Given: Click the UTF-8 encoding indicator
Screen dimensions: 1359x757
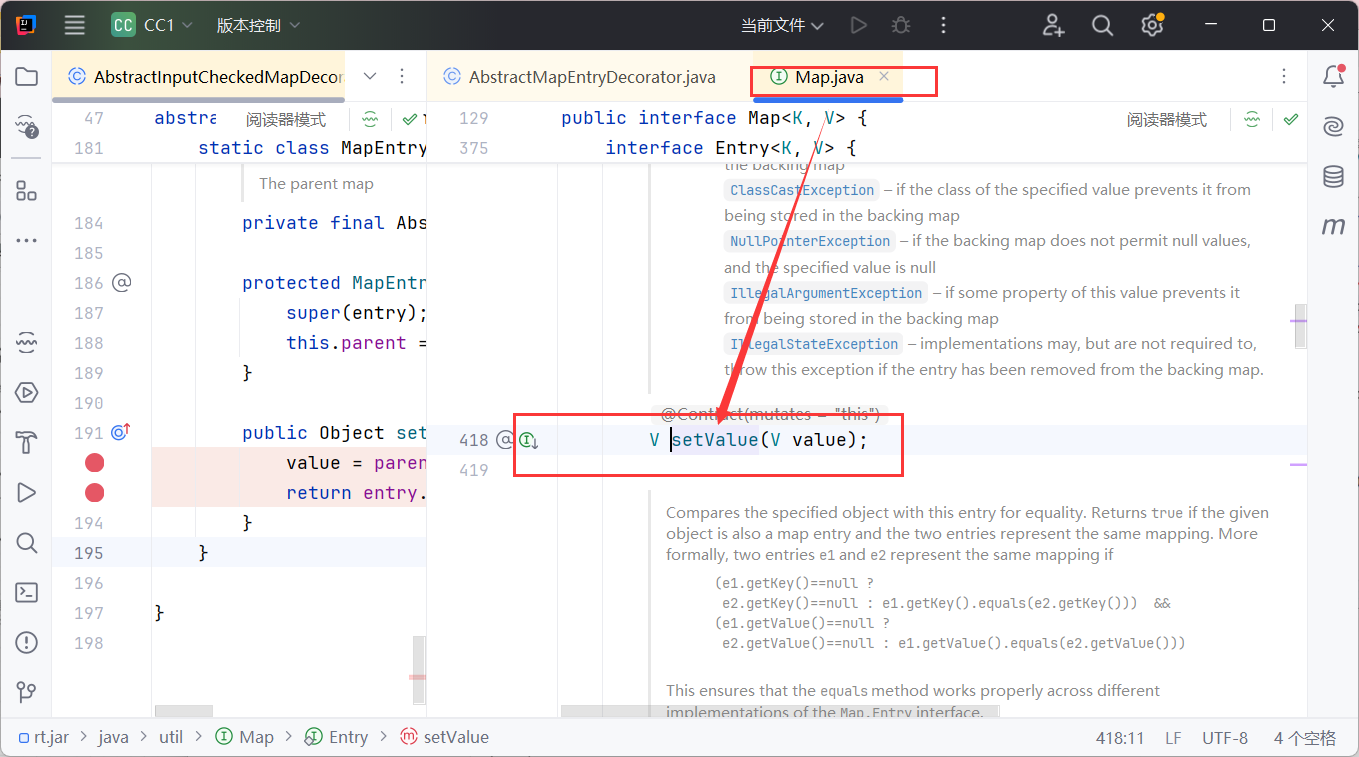Looking at the screenshot, I should click(x=1224, y=738).
